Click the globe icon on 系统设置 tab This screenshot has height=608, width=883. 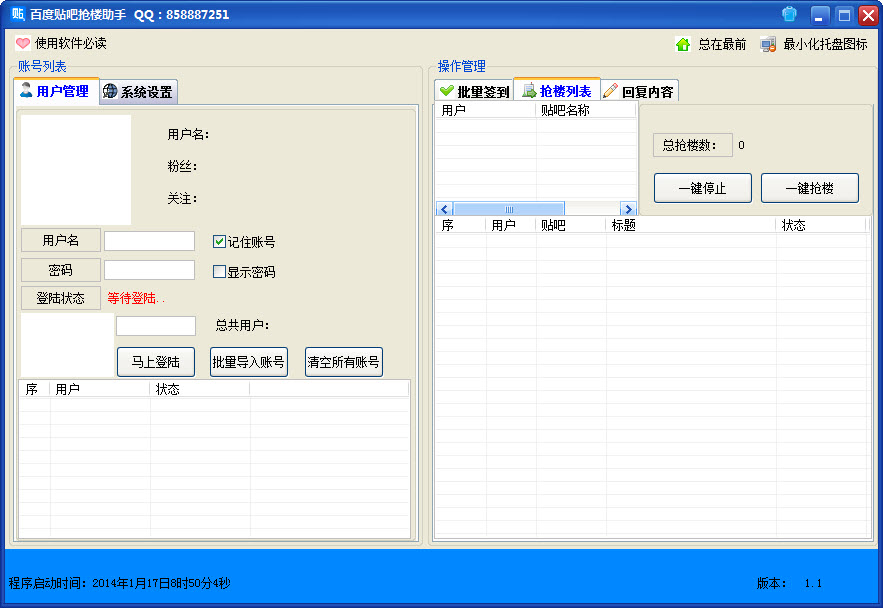tap(110, 91)
